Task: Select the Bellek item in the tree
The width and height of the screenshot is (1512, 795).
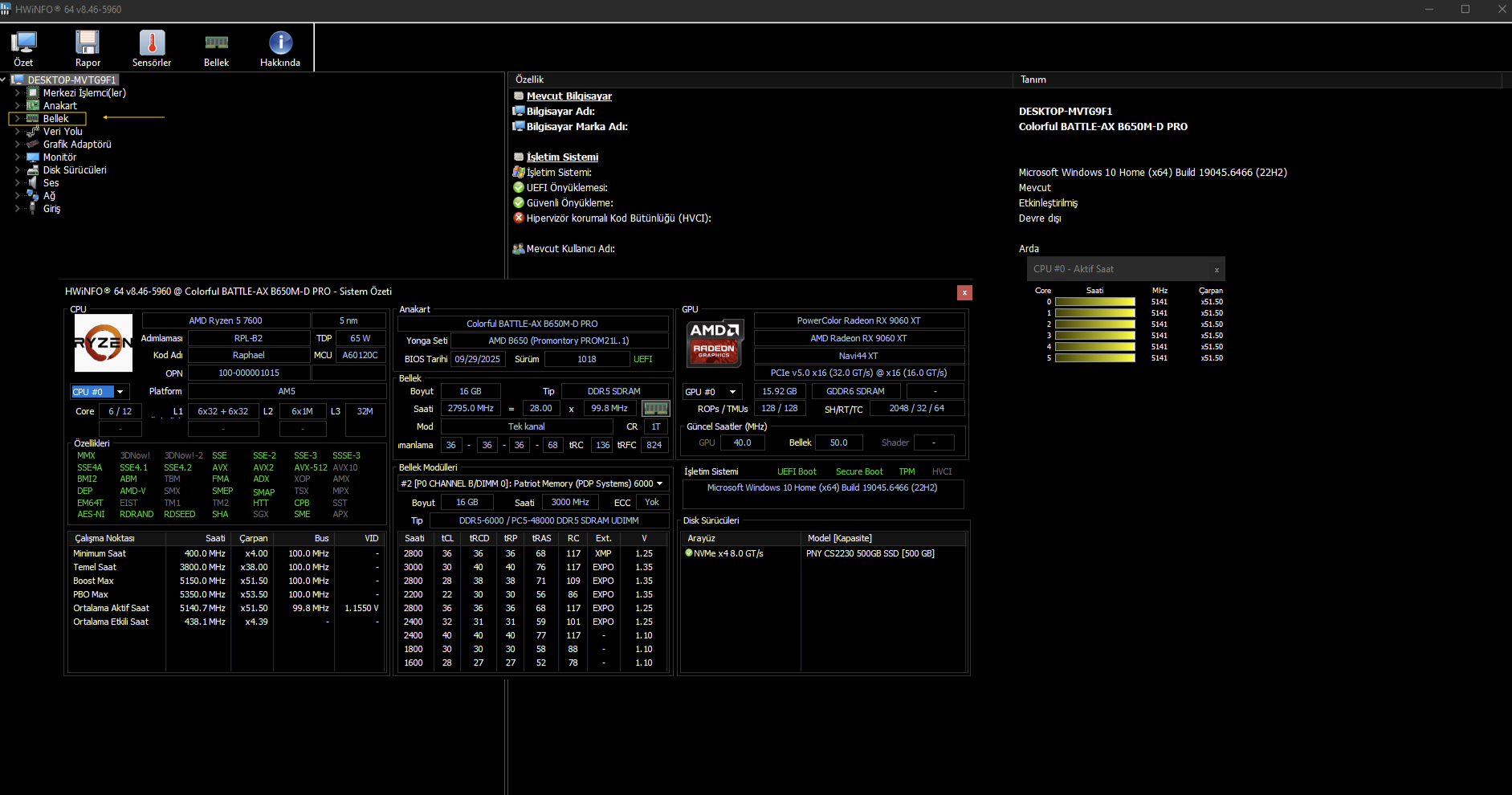Action: [x=55, y=119]
